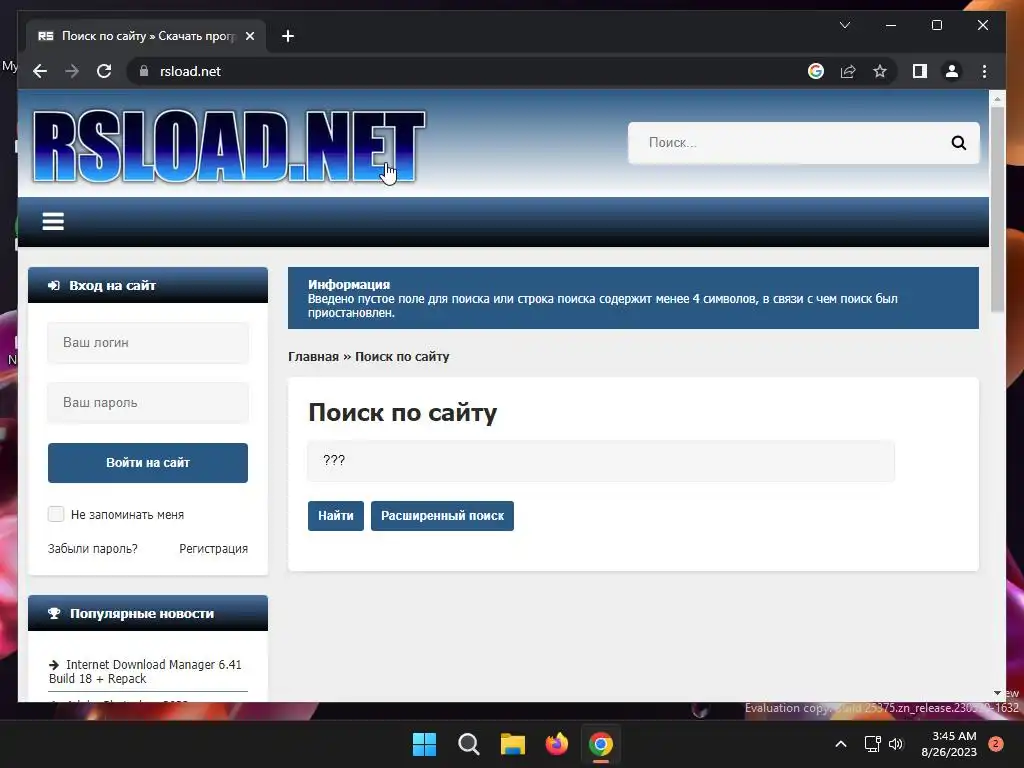Viewport: 1024px width, 768px height.
Task: Reload the rsload.net page
Action: [104, 71]
